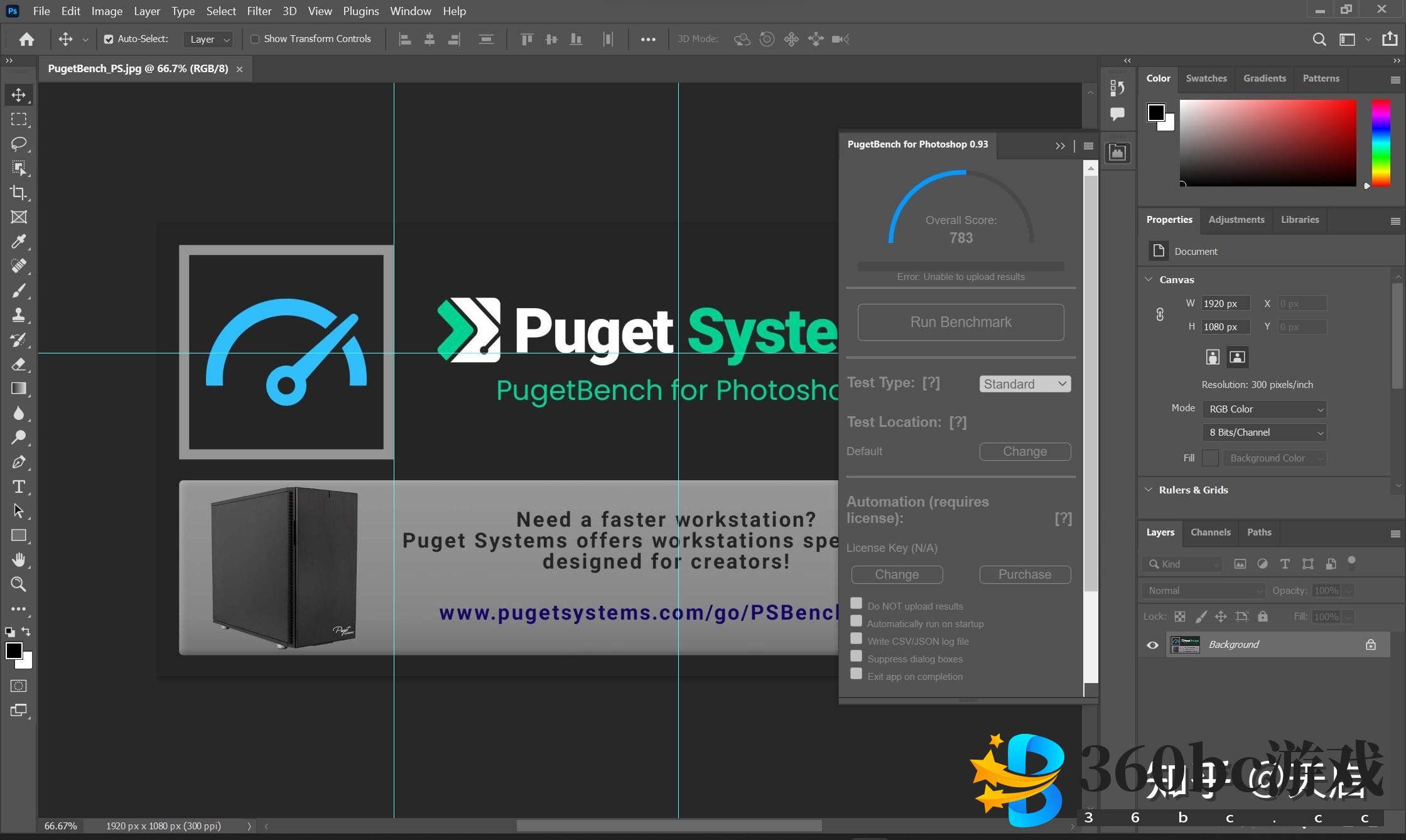Select the Horizontal Type tool

pyautogui.click(x=18, y=487)
